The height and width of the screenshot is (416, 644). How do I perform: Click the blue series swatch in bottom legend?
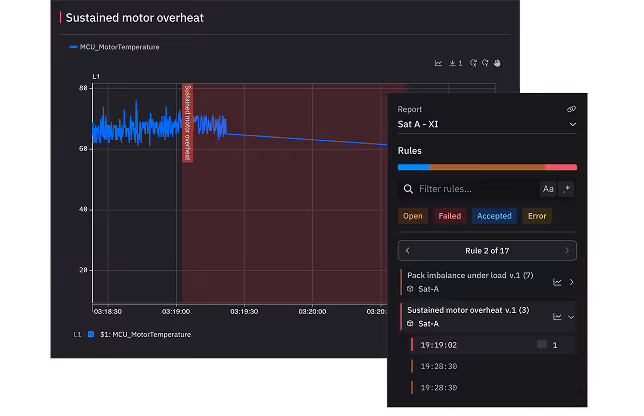coord(91,334)
